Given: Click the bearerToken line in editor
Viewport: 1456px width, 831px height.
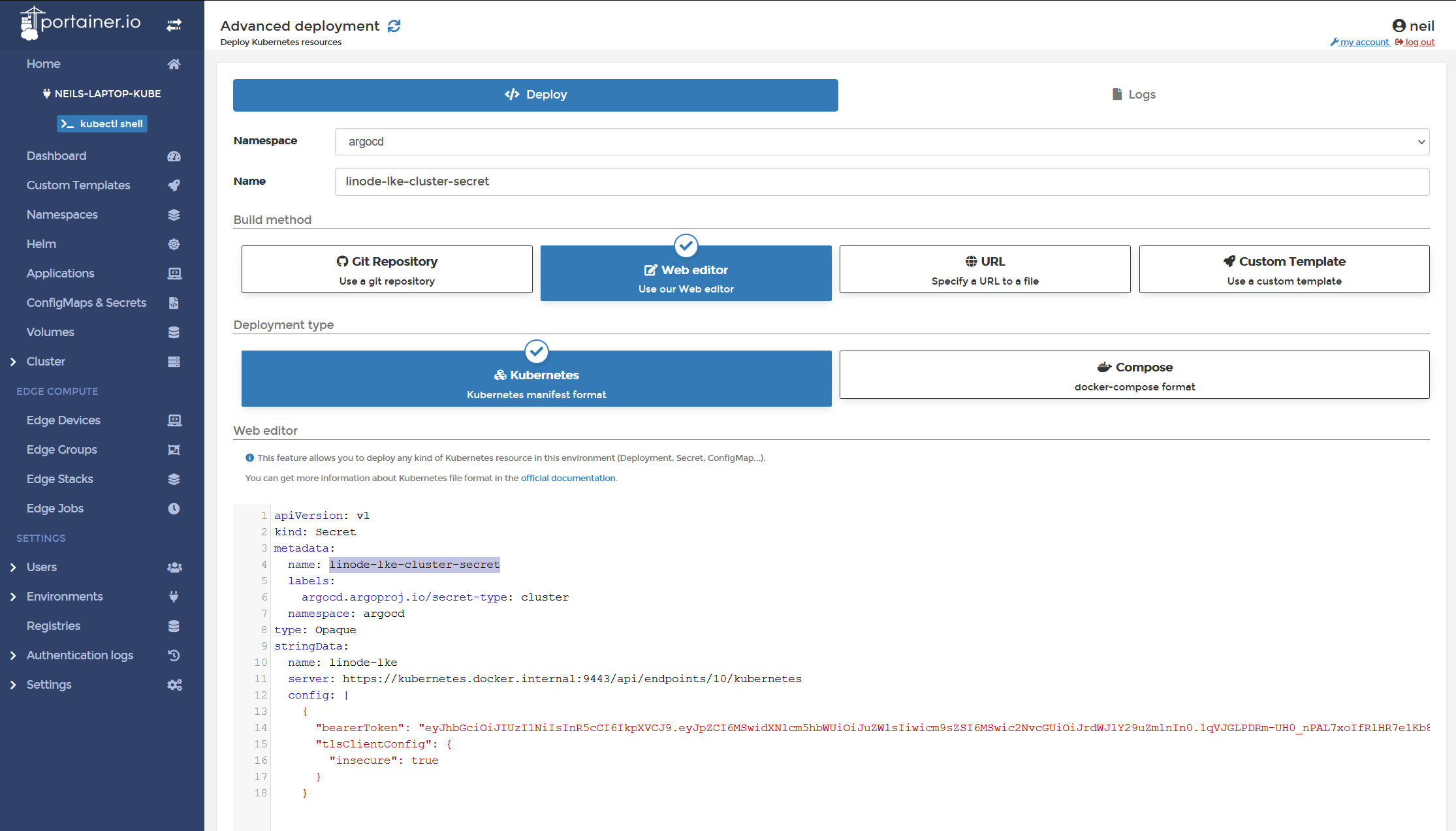Looking at the screenshot, I should pos(872,728).
